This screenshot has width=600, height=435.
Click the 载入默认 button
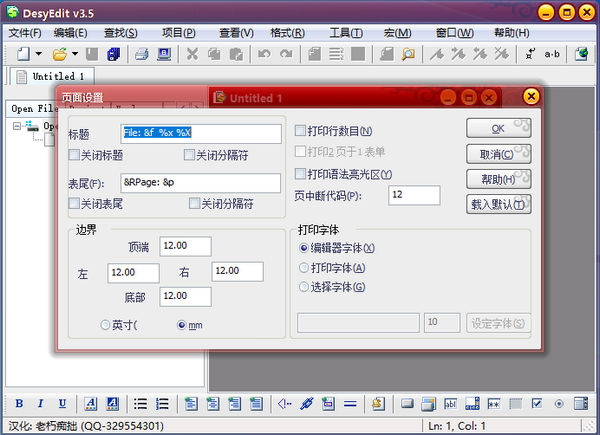coord(497,204)
